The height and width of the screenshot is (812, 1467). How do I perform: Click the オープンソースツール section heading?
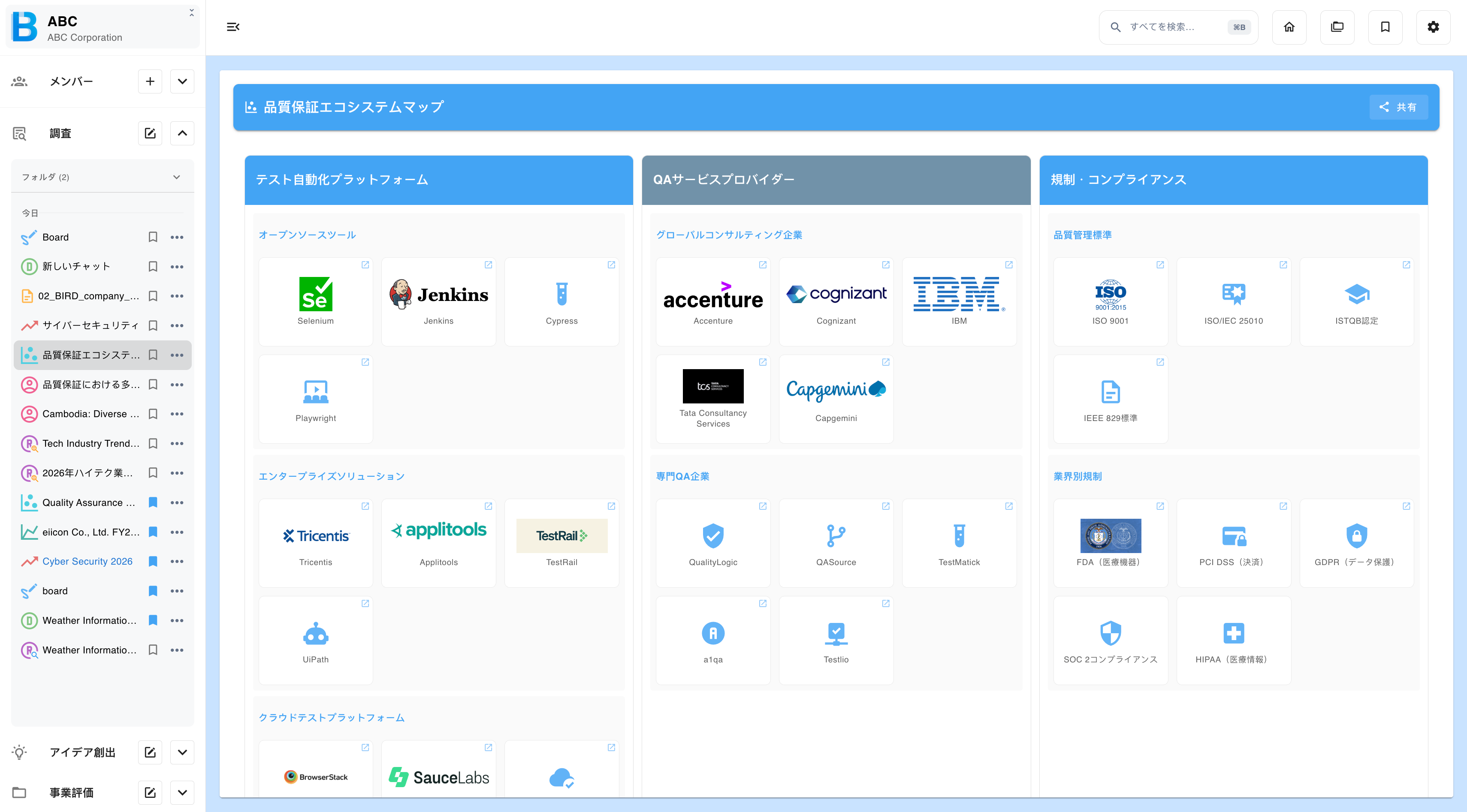(x=307, y=235)
